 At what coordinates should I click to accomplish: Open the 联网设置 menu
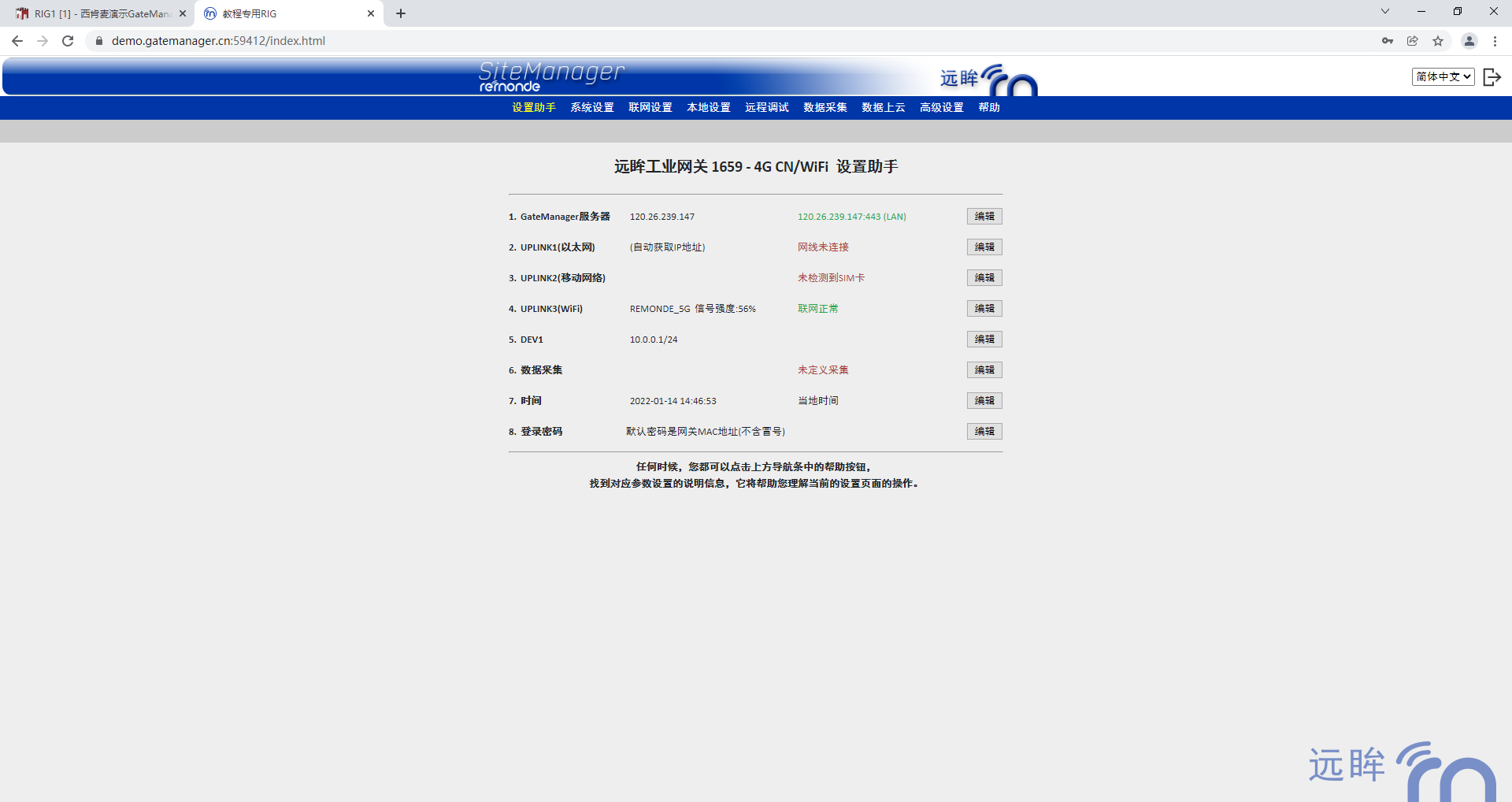coord(650,108)
